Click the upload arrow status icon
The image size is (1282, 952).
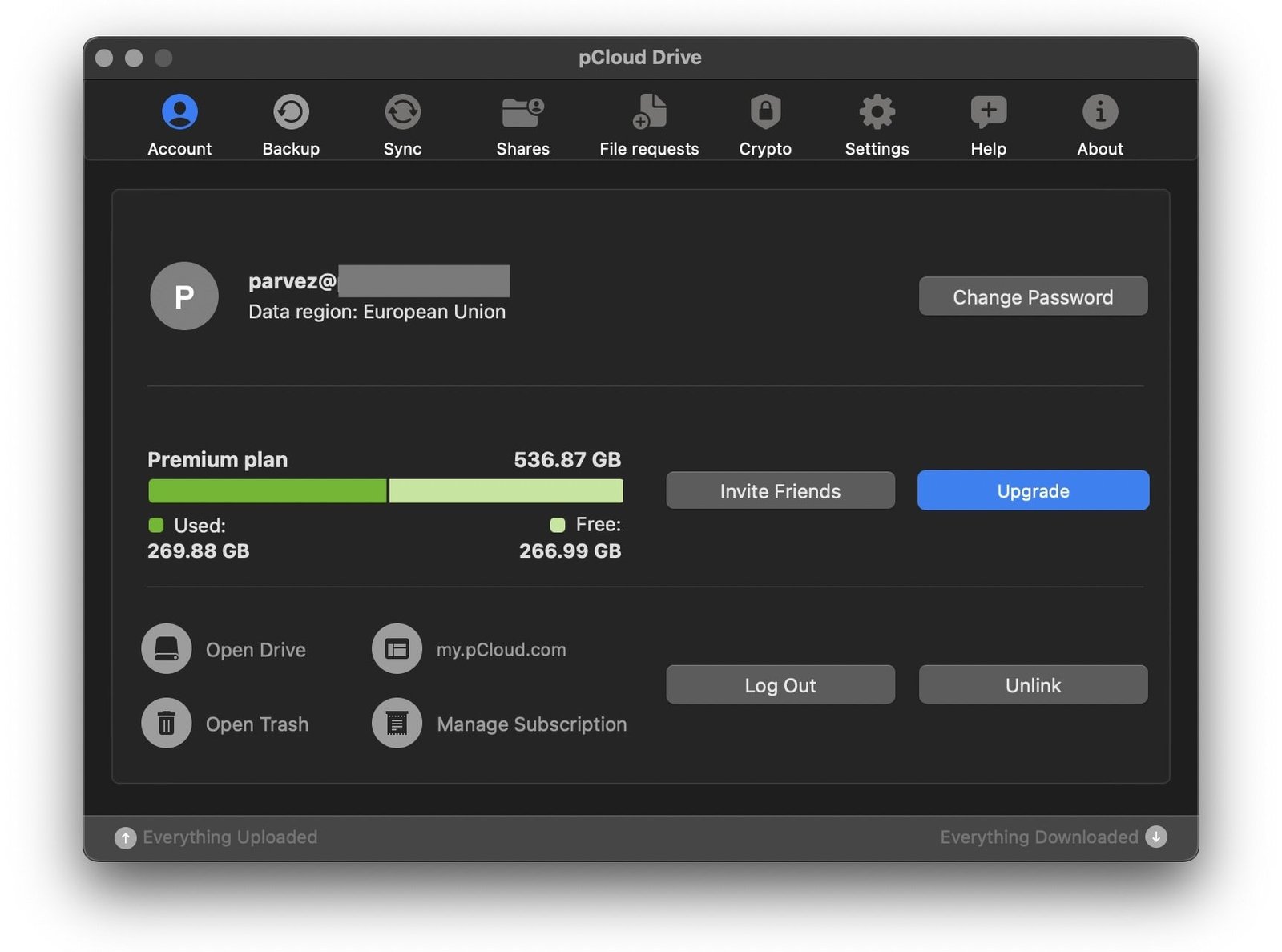[125, 837]
